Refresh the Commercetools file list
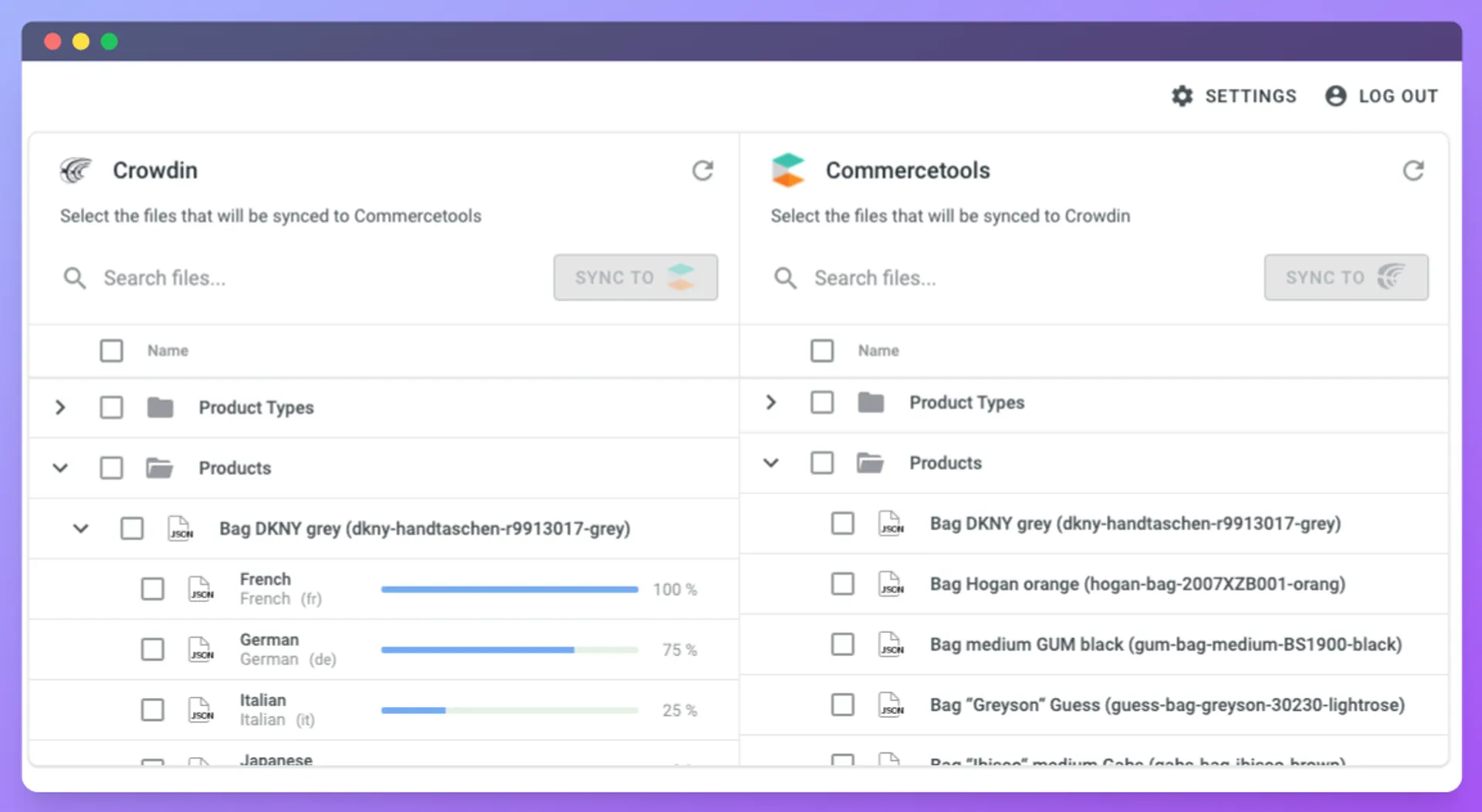This screenshot has height=812, width=1482. (x=1413, y=171)
